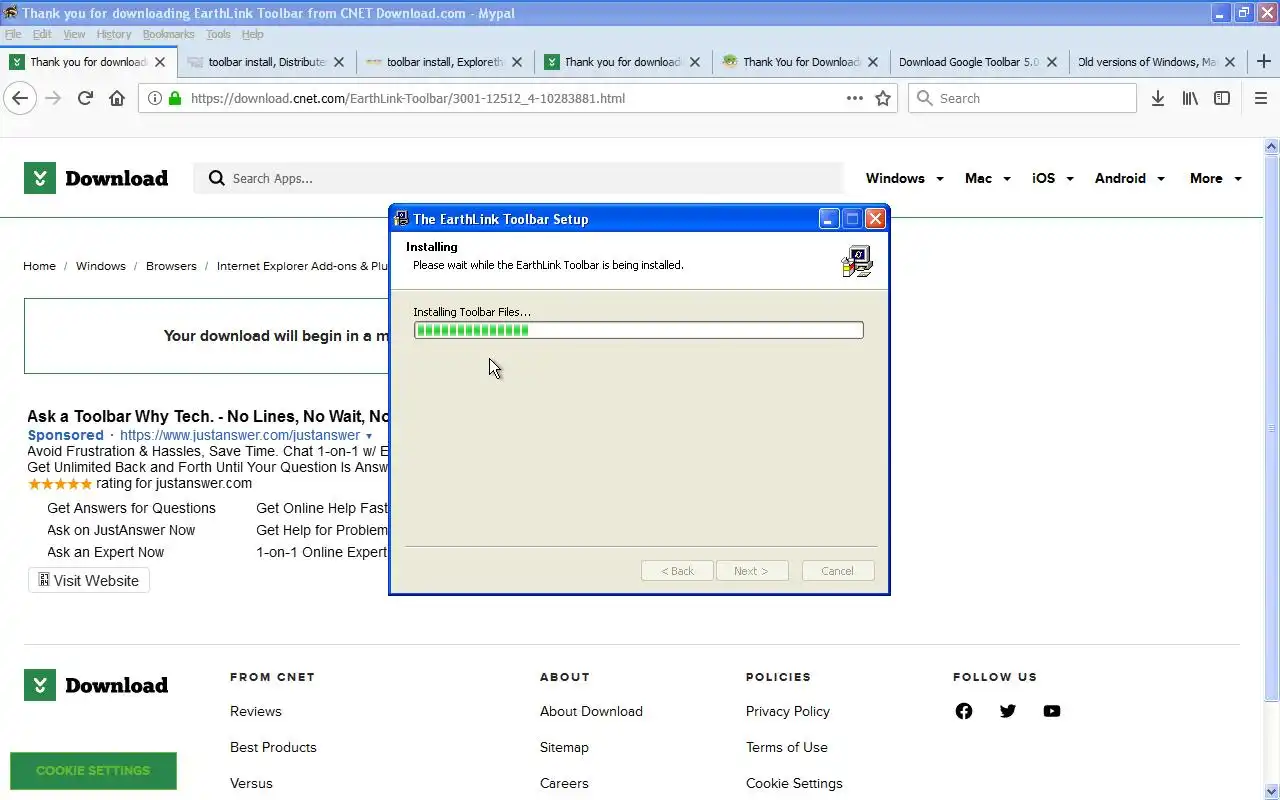Open the Best Products footer link
Viewport: 1280px width, 800px height.
tap(273, 747)
